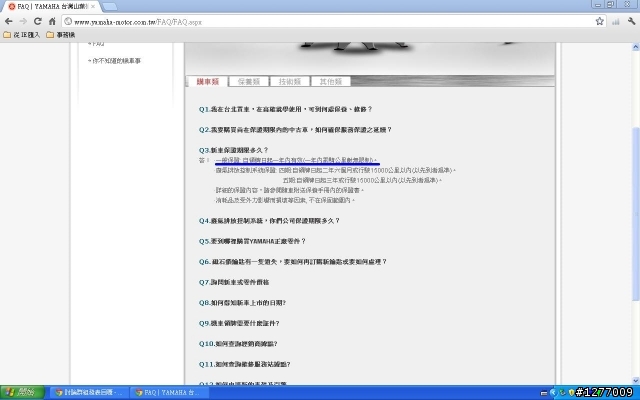
Task: Select the FAQ | YAMAHA browser tab
Action: (50, 7)
